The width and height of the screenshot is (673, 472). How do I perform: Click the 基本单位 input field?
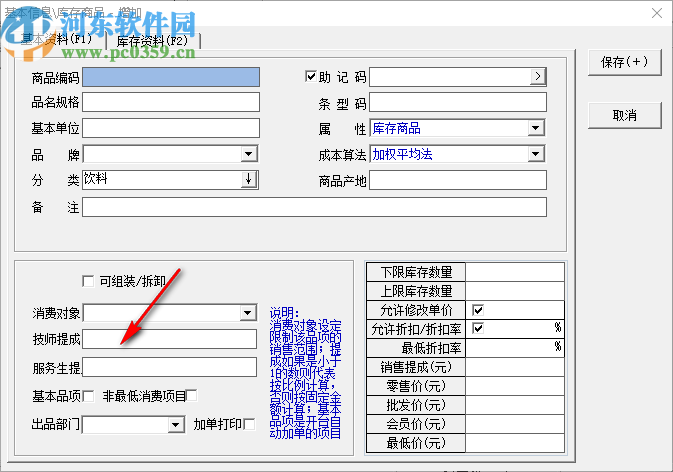pos(171,128)
